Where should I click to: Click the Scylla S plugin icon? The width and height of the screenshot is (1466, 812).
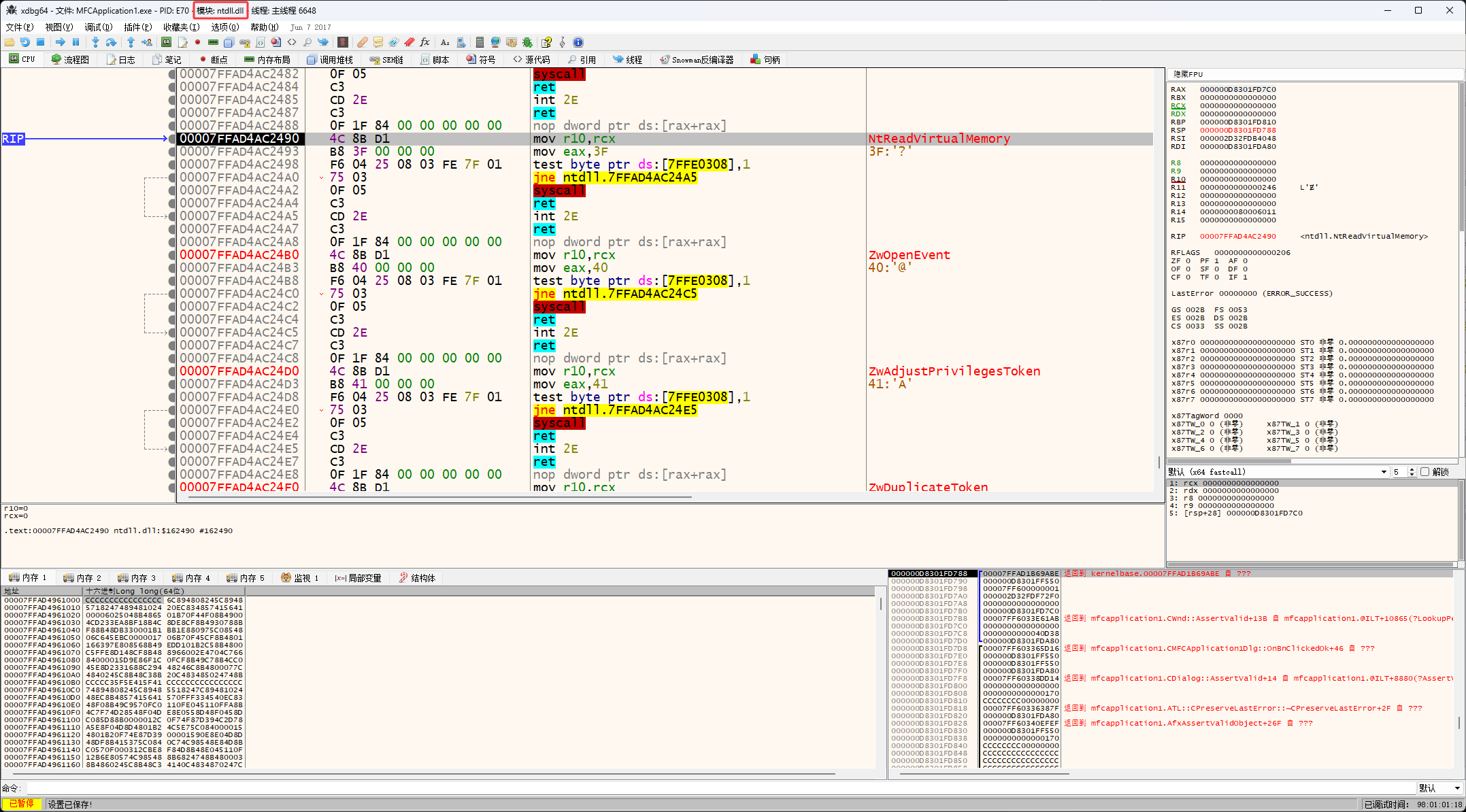(x=343, y=42)
